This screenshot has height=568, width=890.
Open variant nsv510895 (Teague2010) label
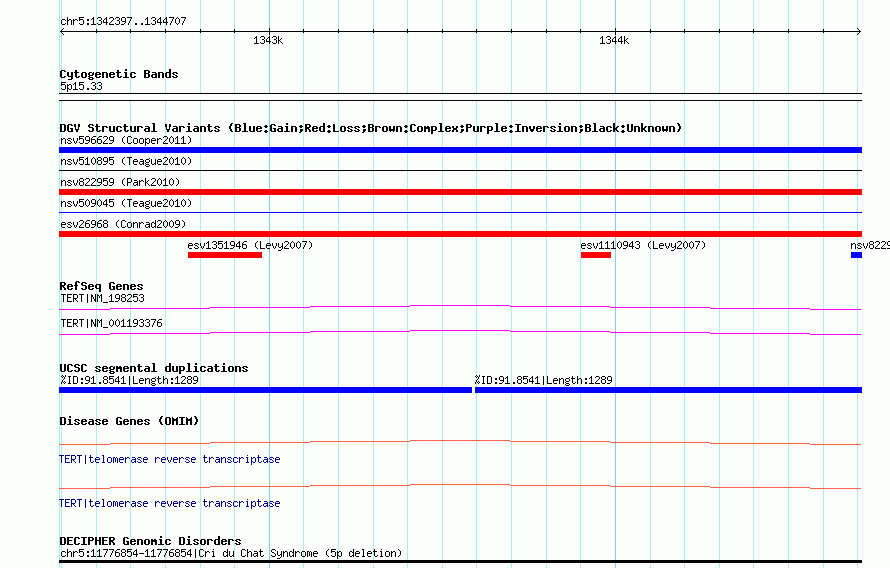coord(126,161)
